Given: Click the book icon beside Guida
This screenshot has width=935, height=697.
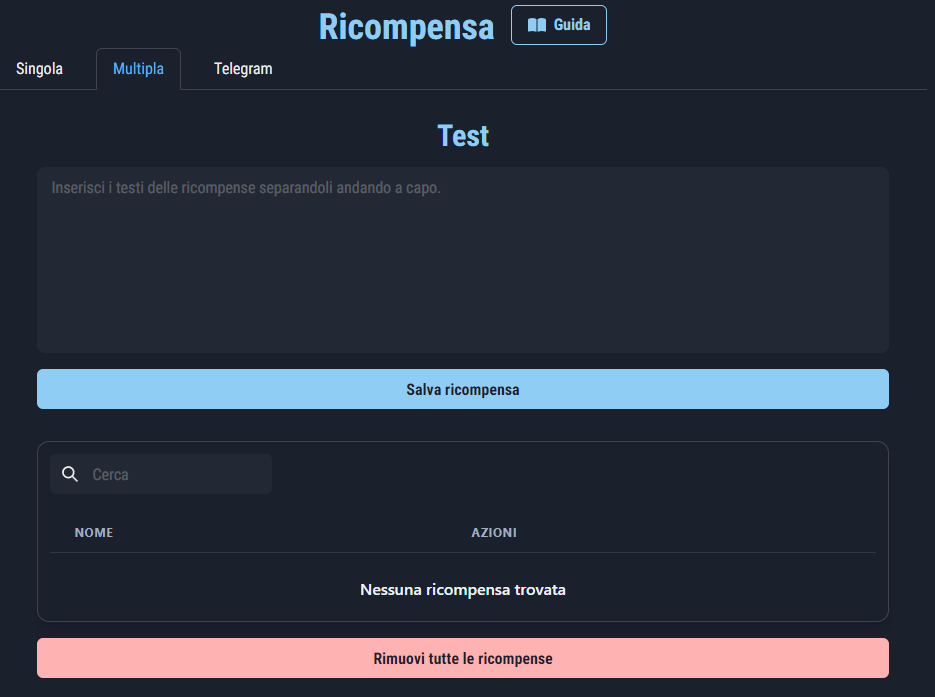Looking at the screenshot, I should coord(537,25).
